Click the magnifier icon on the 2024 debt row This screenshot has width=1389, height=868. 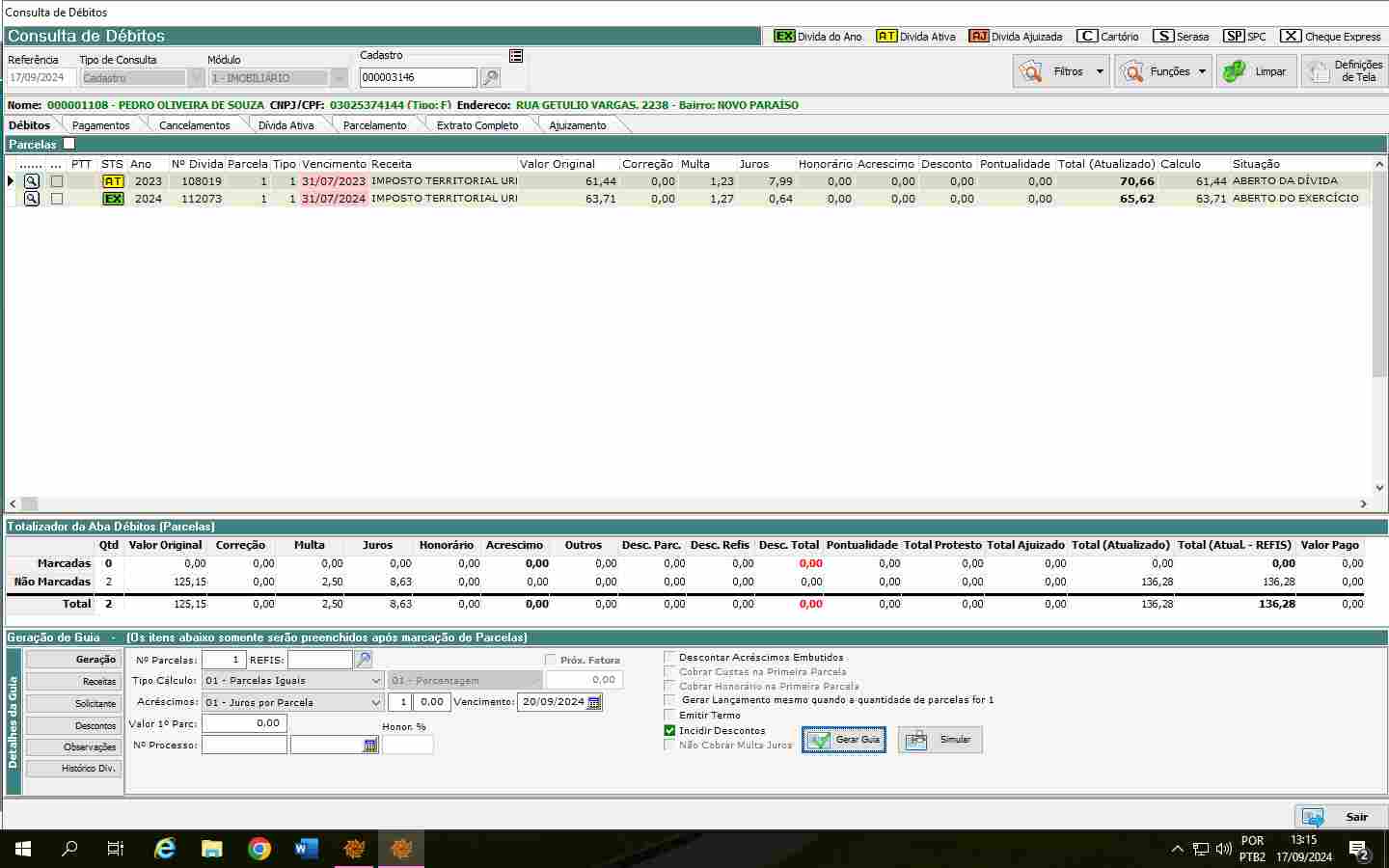[x=32, y=199]
